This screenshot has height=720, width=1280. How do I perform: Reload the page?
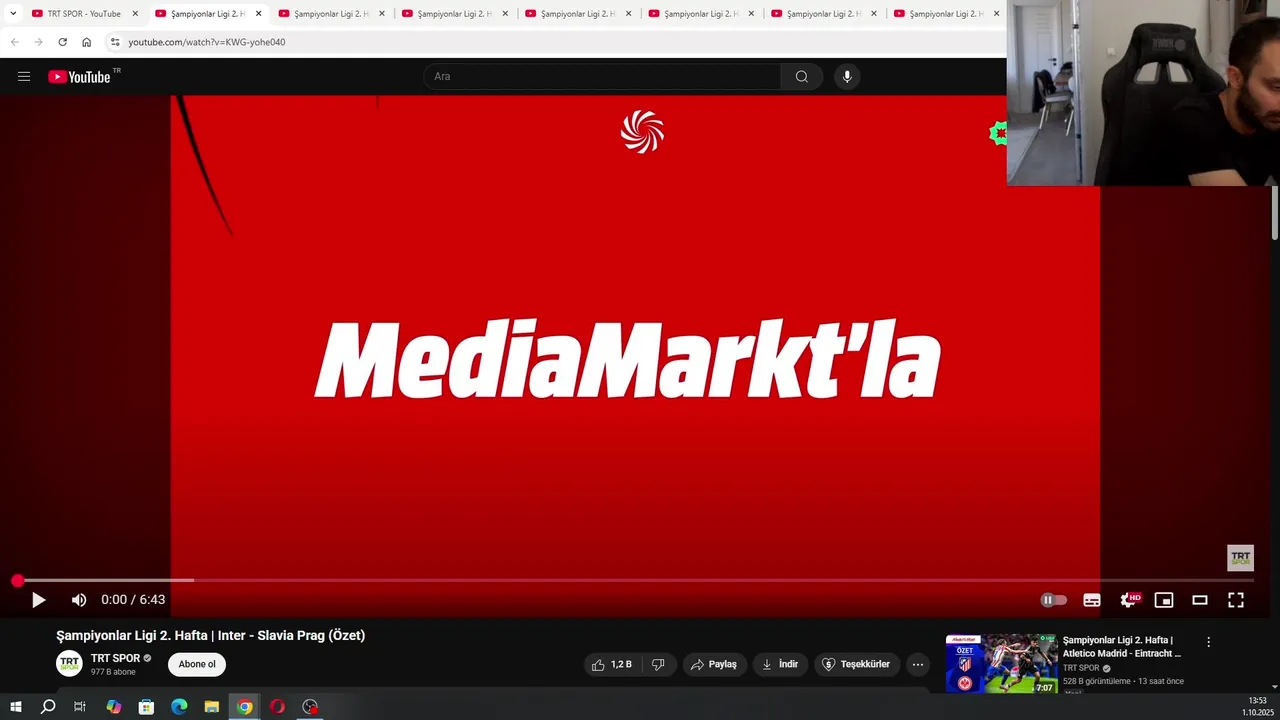pyautogui.click(x=62, y=42)
